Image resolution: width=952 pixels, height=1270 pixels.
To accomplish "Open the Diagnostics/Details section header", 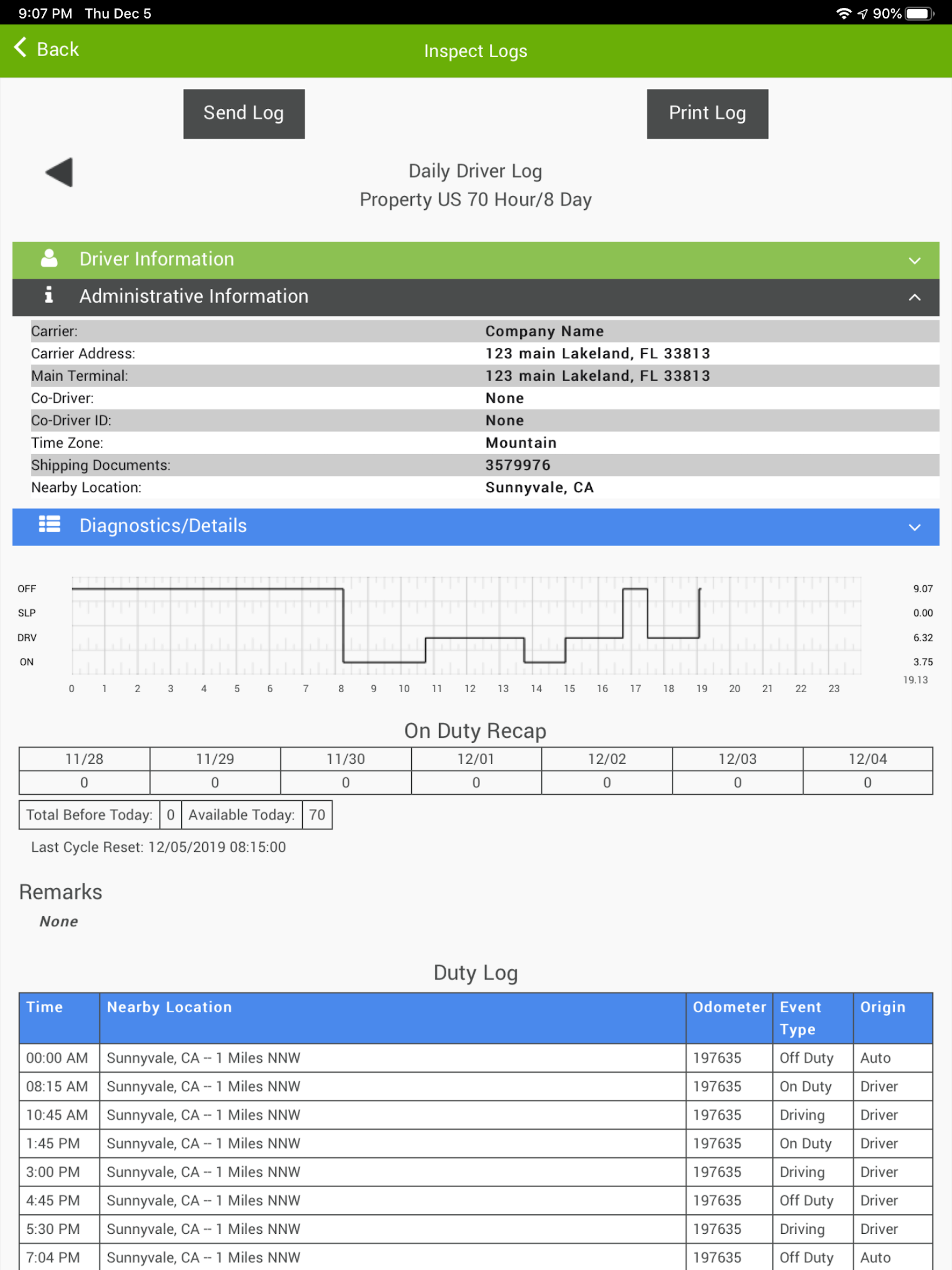I will (x=476, y=527).
